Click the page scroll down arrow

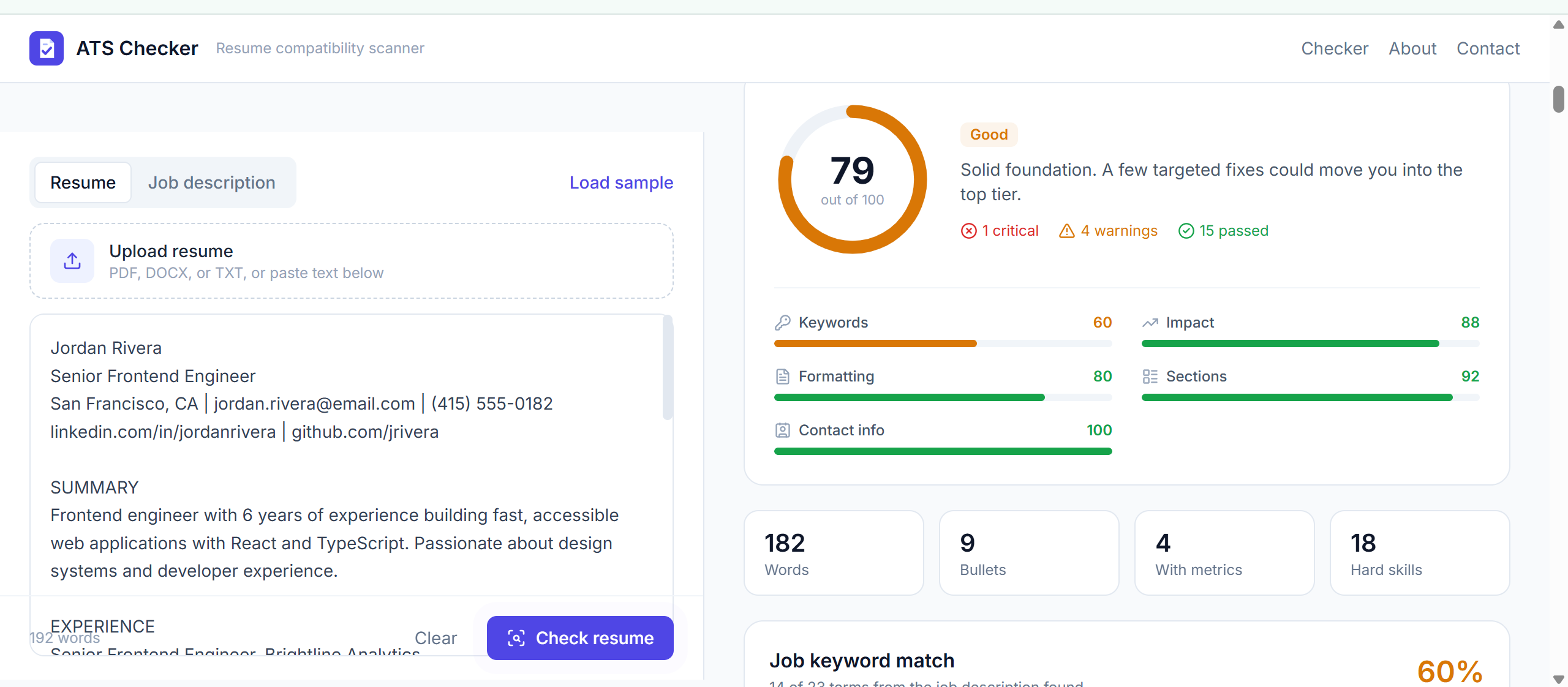(1559, 679)
